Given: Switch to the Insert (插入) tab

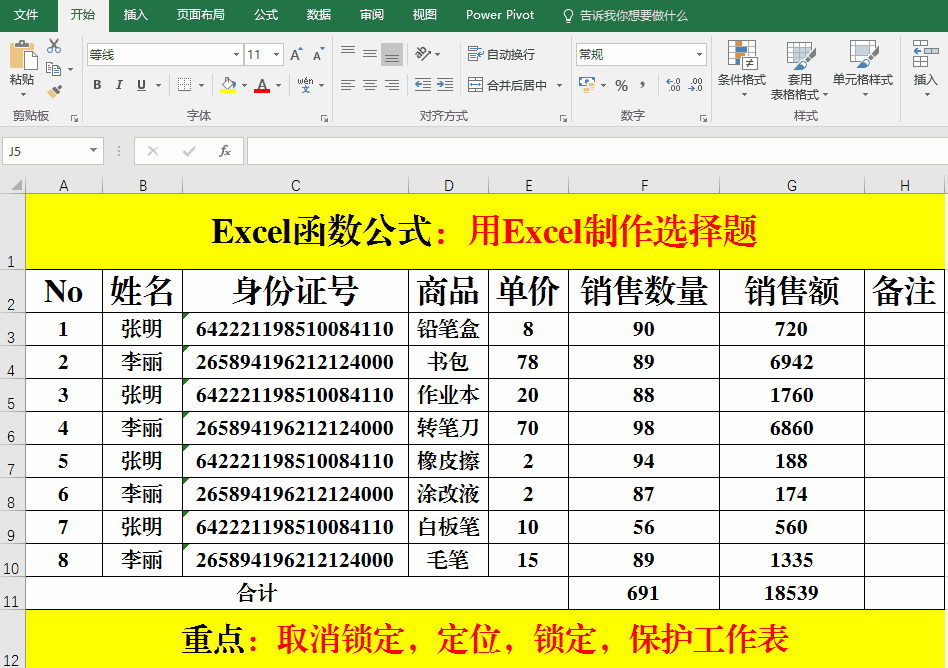Looking at the screenshot, I should (x=135, y=15).
